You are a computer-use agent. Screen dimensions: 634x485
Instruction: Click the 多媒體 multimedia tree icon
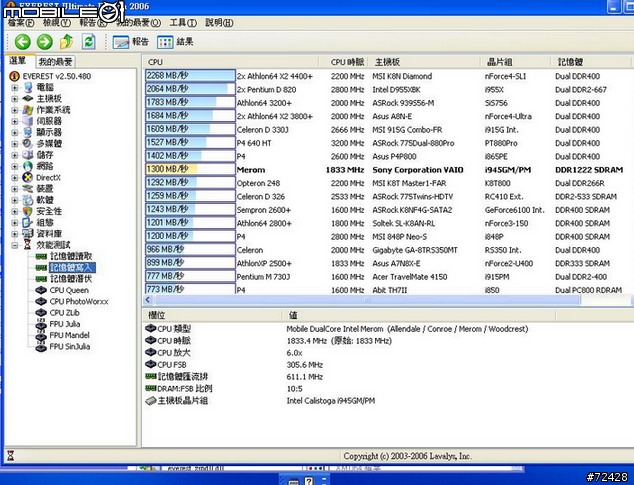pos(28,144)
